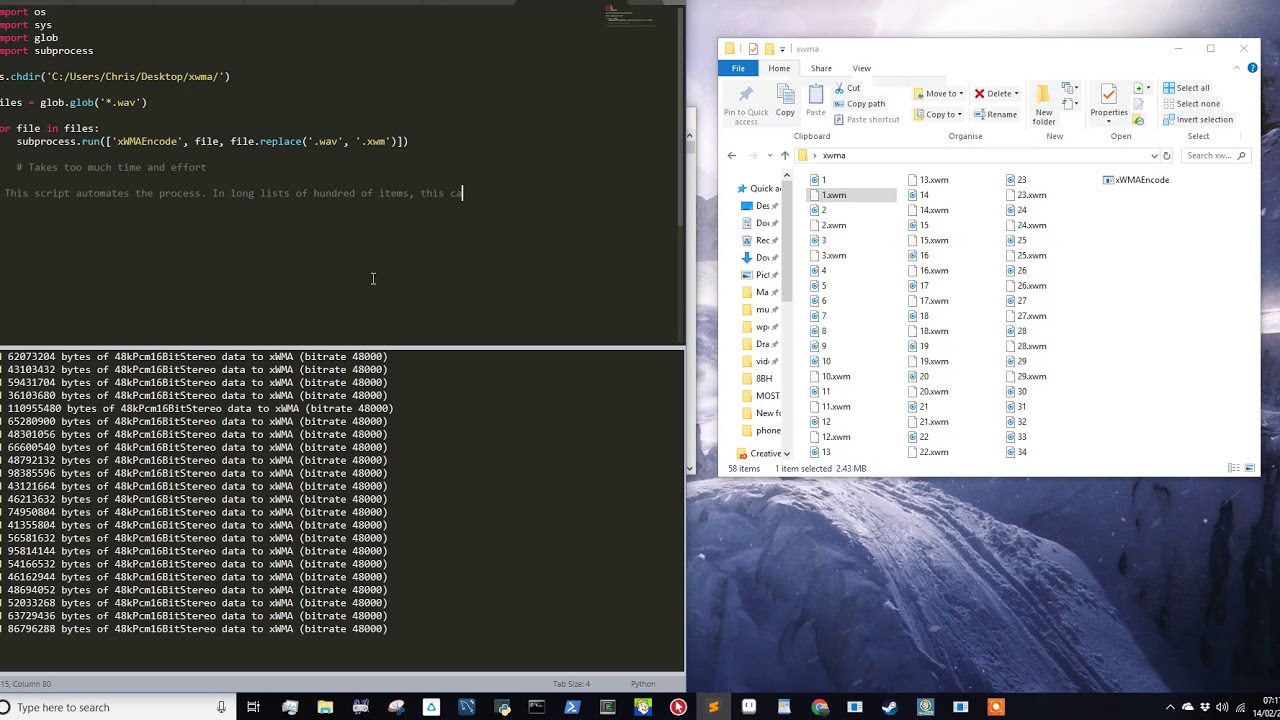
Task: Open the Share ribbon tab
Action: (x=821, y=68)
